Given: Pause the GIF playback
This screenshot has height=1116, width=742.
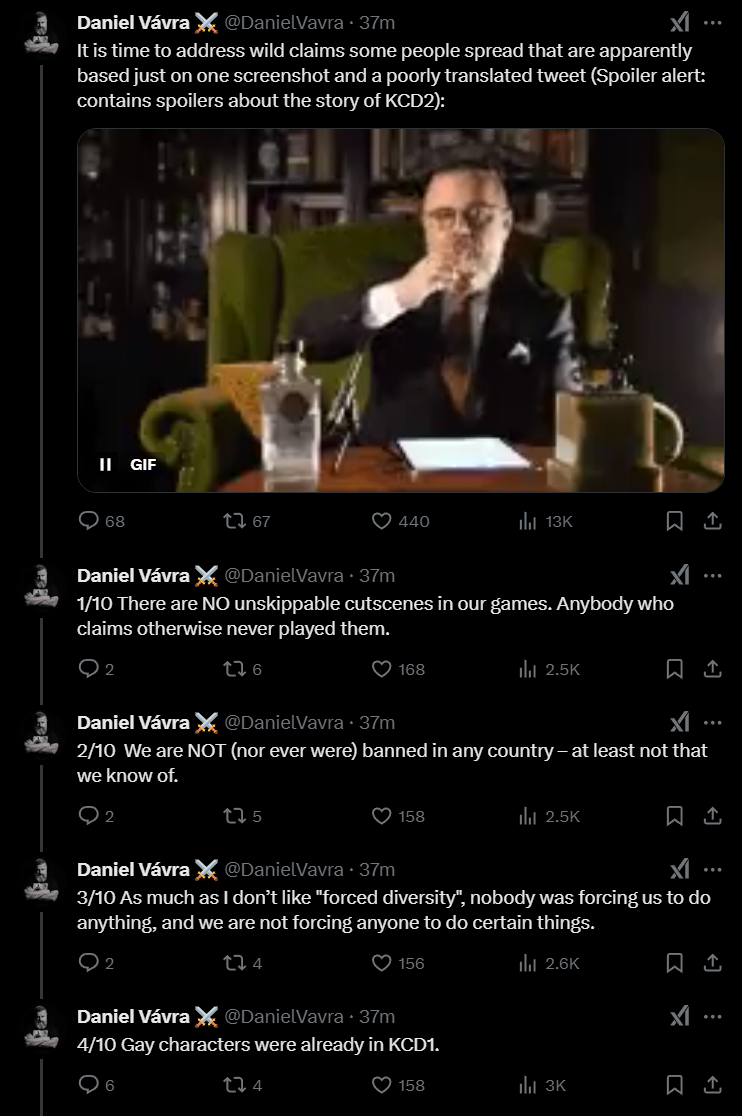Looking at the screenshot, I should click(x=105, y=464).
